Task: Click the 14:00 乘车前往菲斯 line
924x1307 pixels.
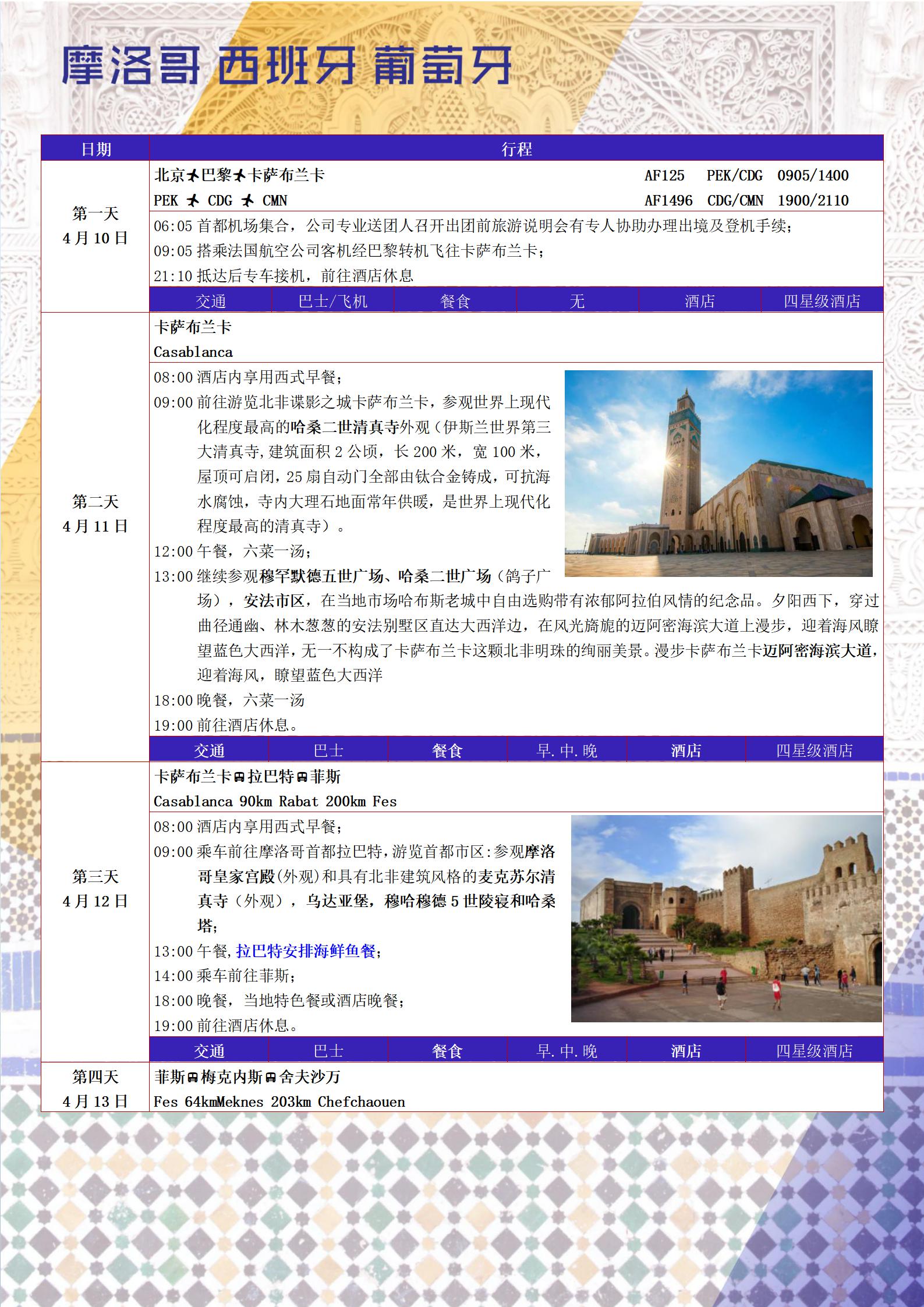Action: pos(225,976)
